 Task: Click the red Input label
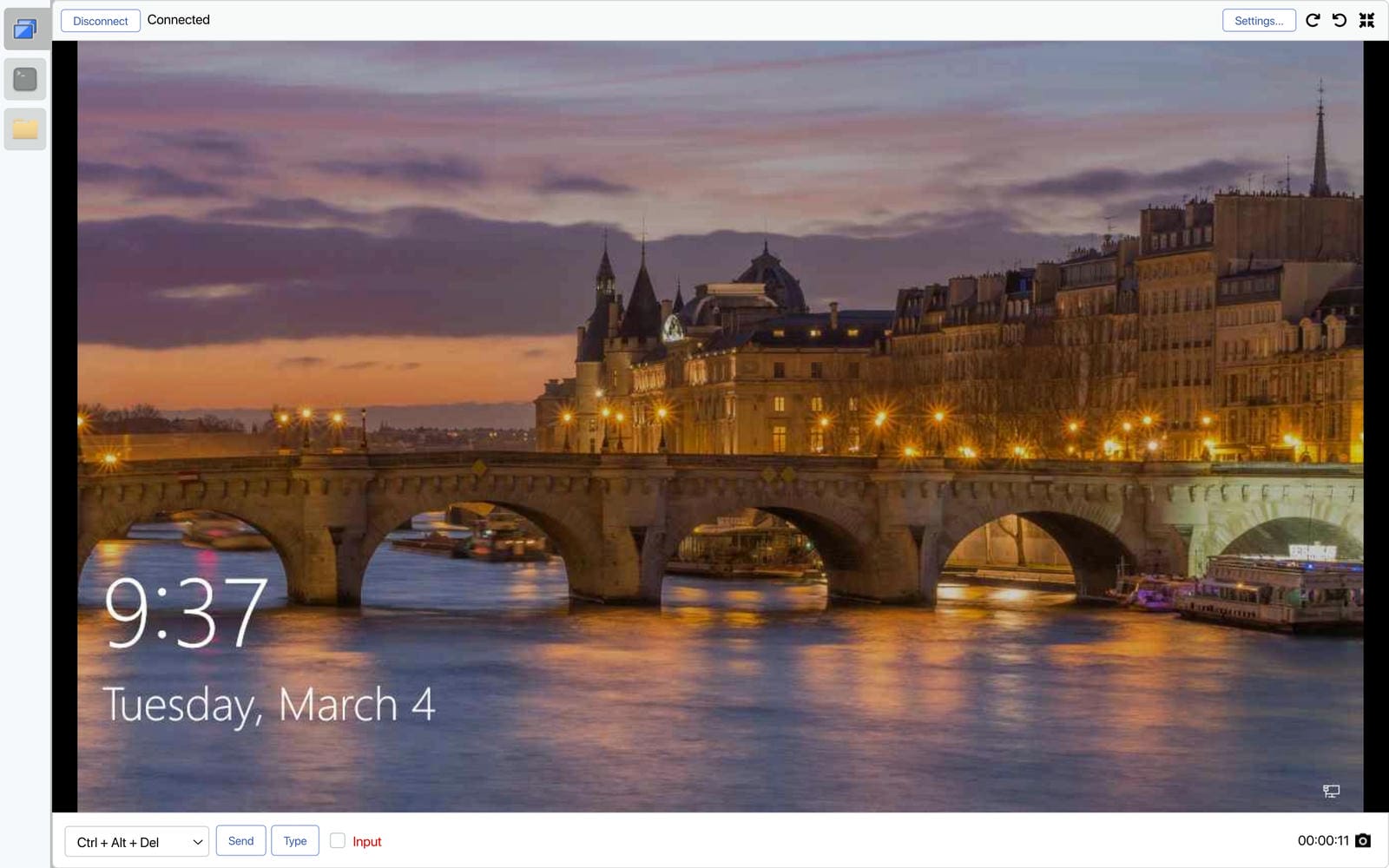[366, 841]
